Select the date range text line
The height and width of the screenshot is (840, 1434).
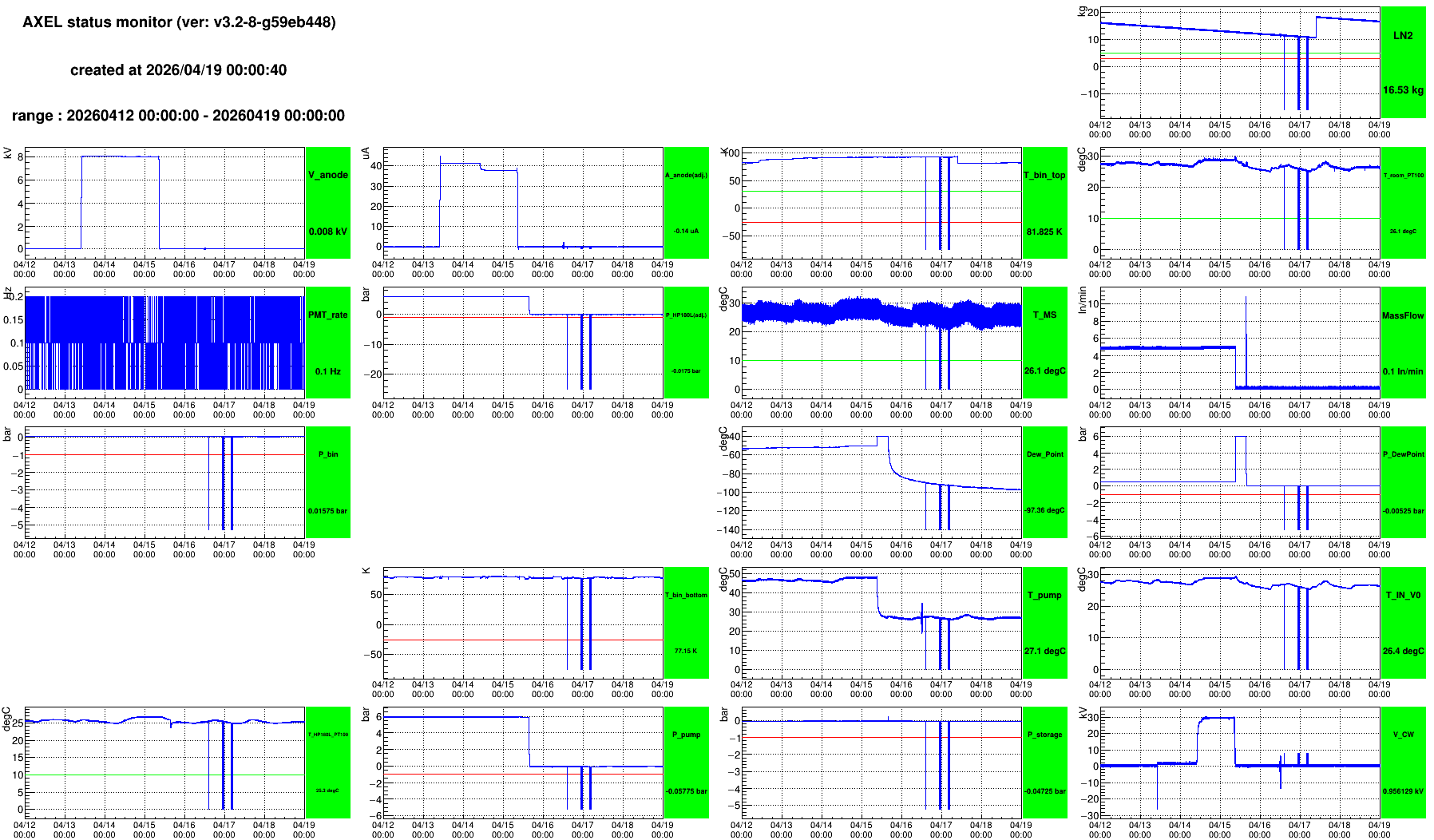point(178,116)
